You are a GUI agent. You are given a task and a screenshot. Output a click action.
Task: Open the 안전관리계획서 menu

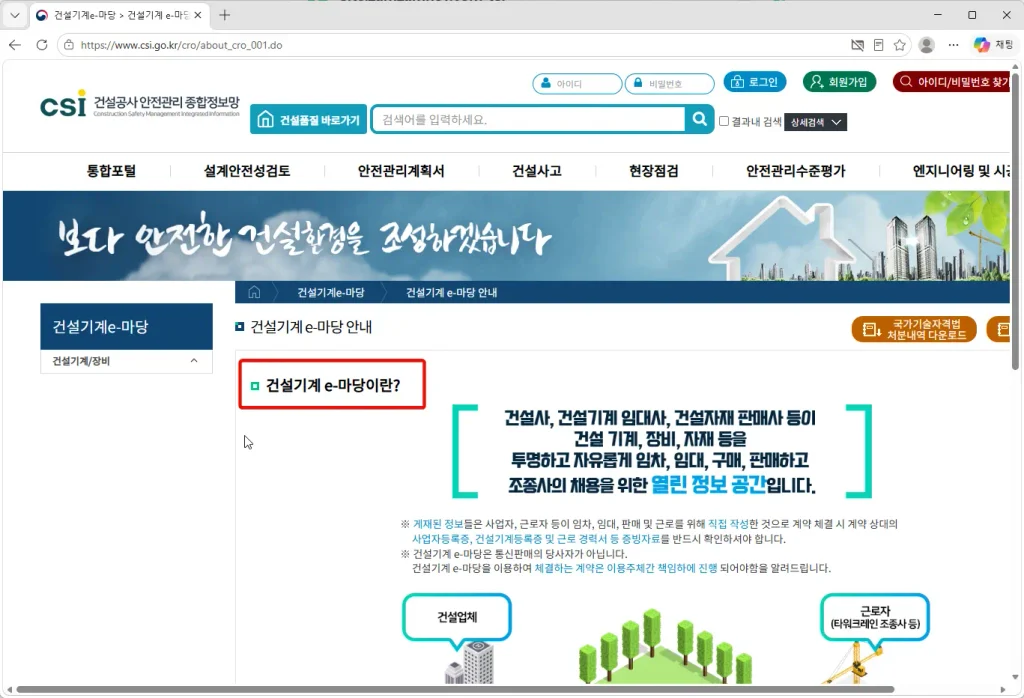[x=401, y=171]
